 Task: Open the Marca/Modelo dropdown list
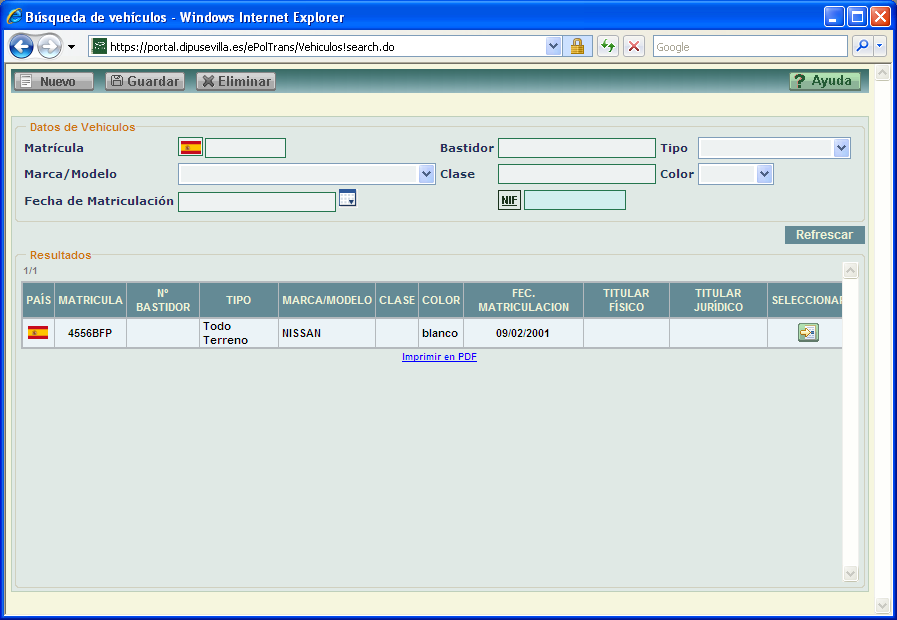click(x=427, y=174)
